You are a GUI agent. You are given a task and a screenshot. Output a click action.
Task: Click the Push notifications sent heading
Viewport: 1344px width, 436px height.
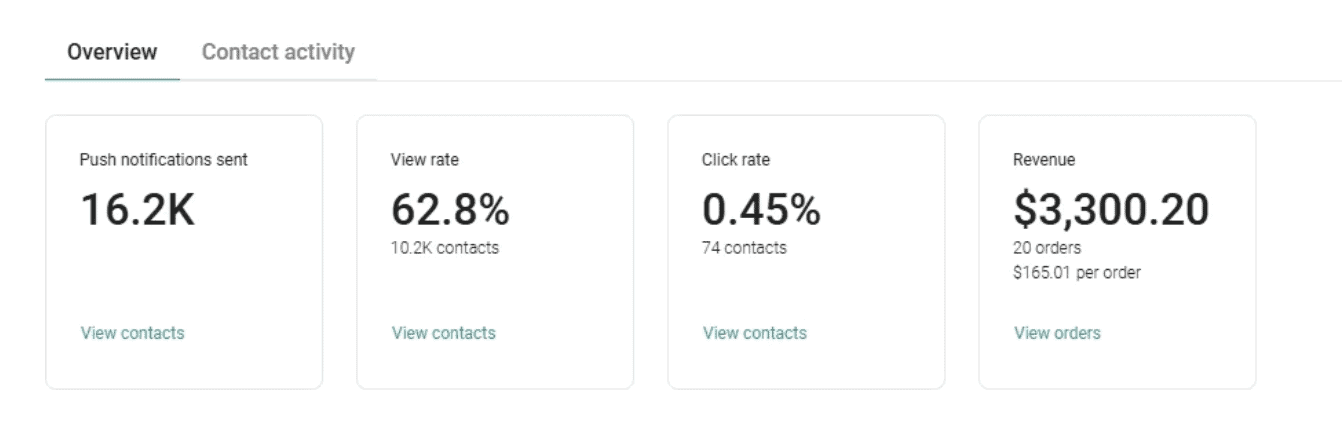pyautogui.click(x=163, y=160)
